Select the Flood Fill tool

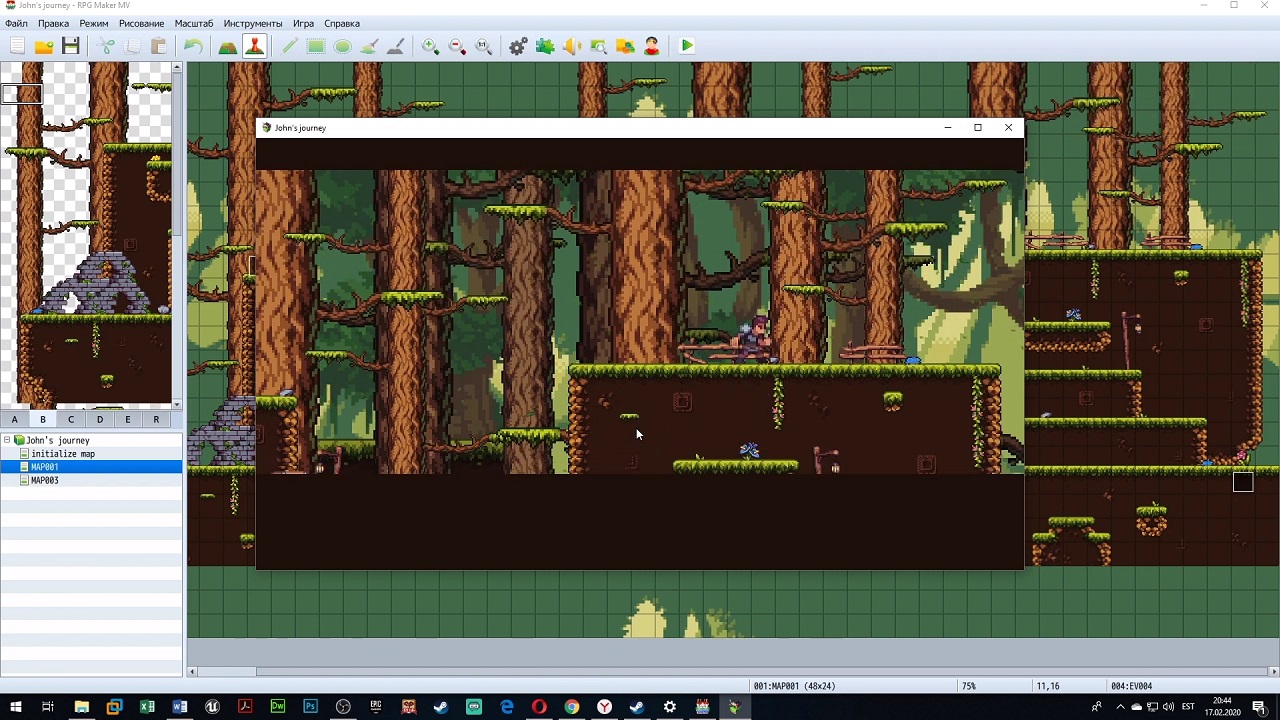click(369, 46)
